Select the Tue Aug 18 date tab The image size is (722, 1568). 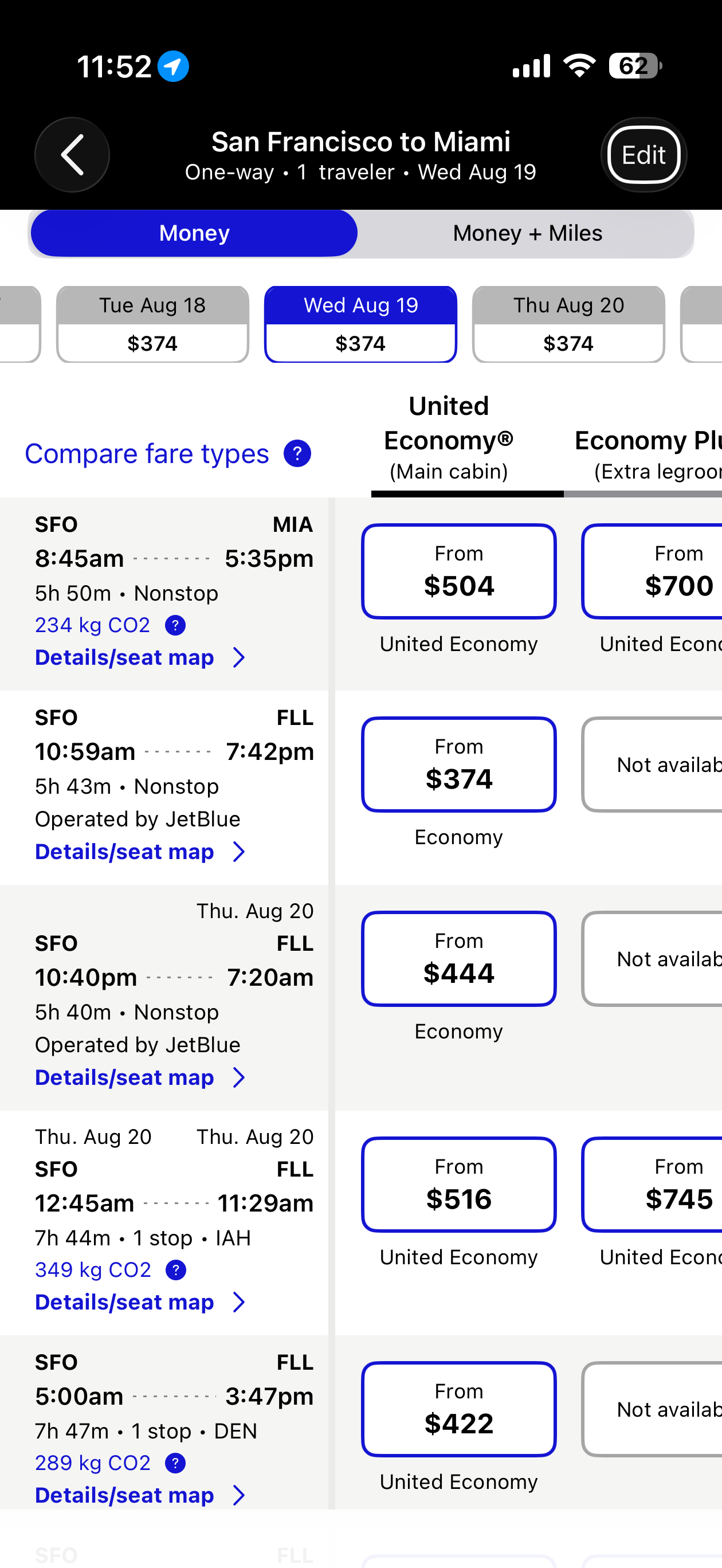point(153,324)
